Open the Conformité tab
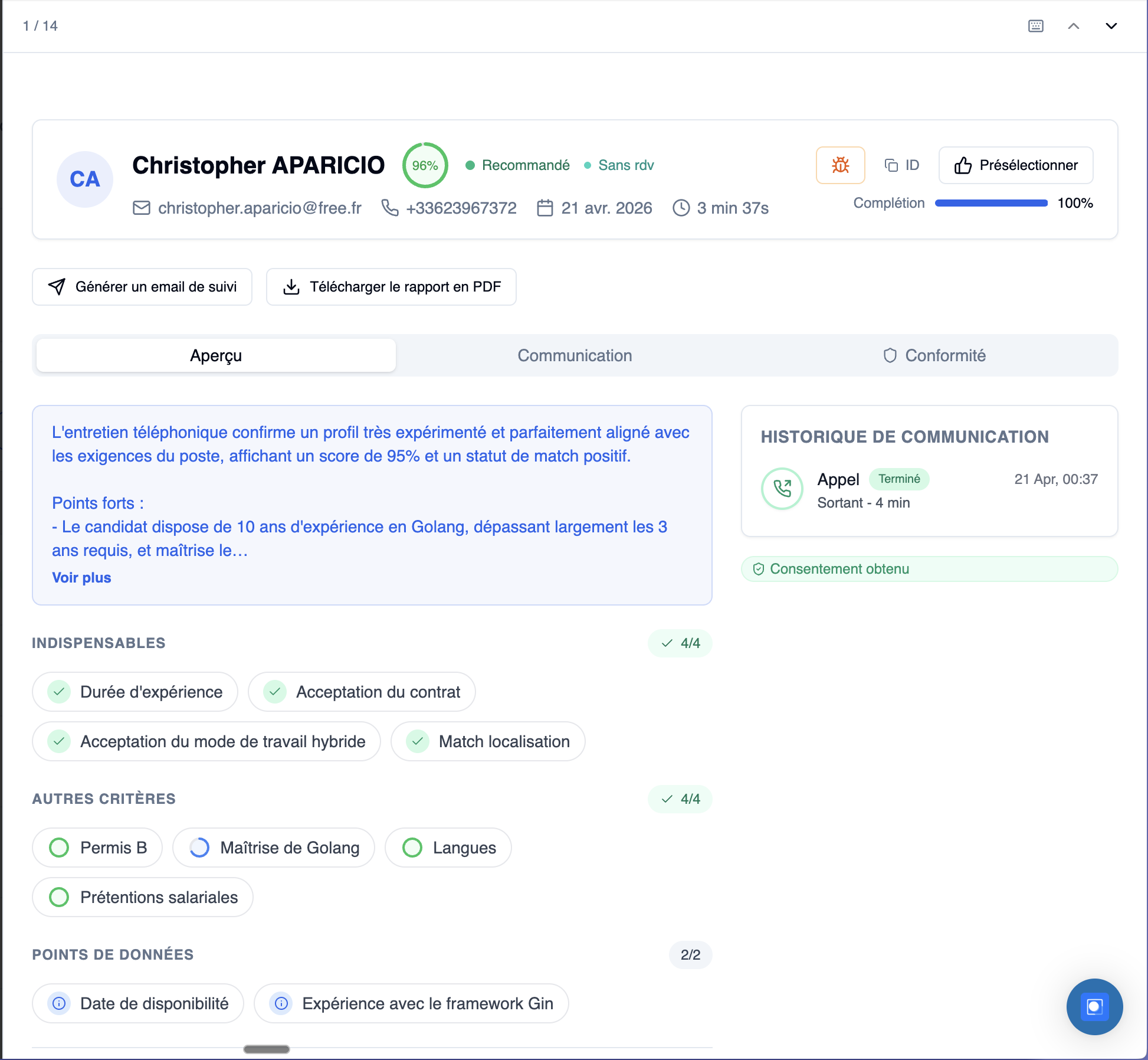The height and width of the screenshot is (1060, 1148). point(934,355)
